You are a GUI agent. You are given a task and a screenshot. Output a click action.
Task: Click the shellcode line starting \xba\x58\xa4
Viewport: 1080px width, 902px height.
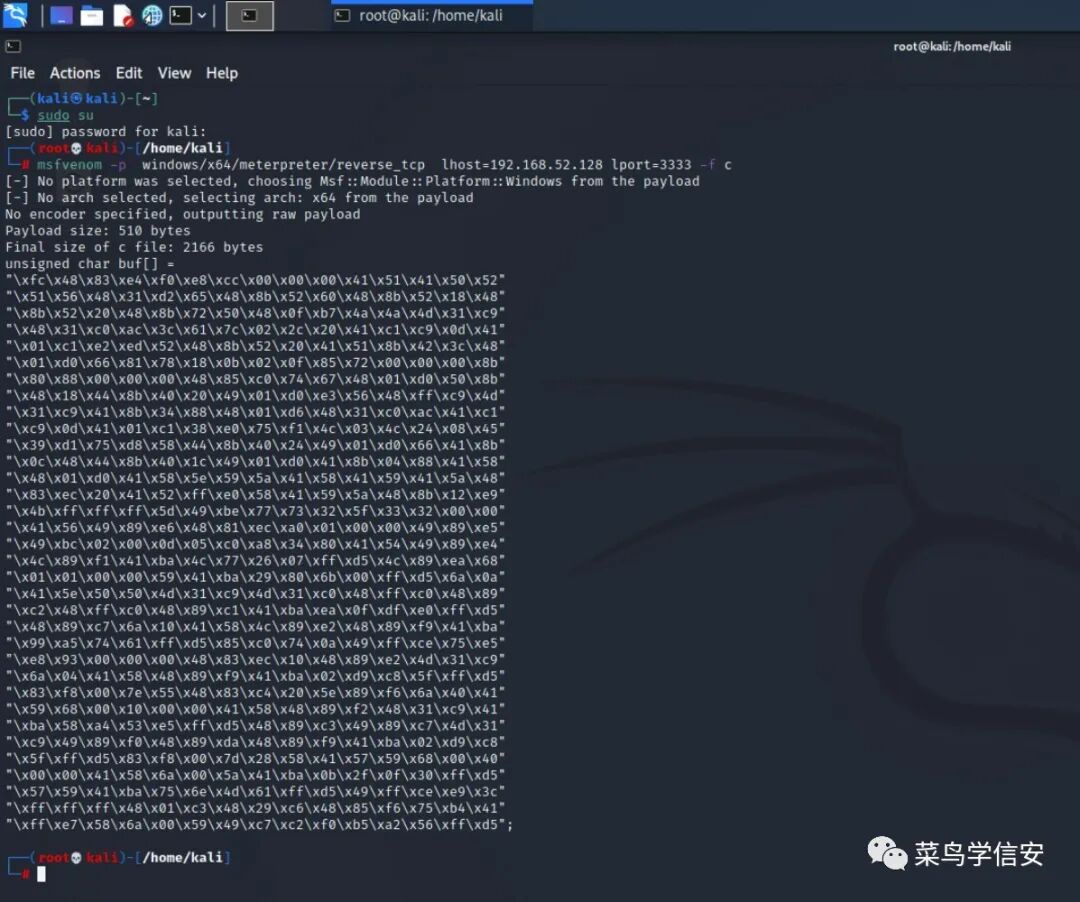(256, 726)
